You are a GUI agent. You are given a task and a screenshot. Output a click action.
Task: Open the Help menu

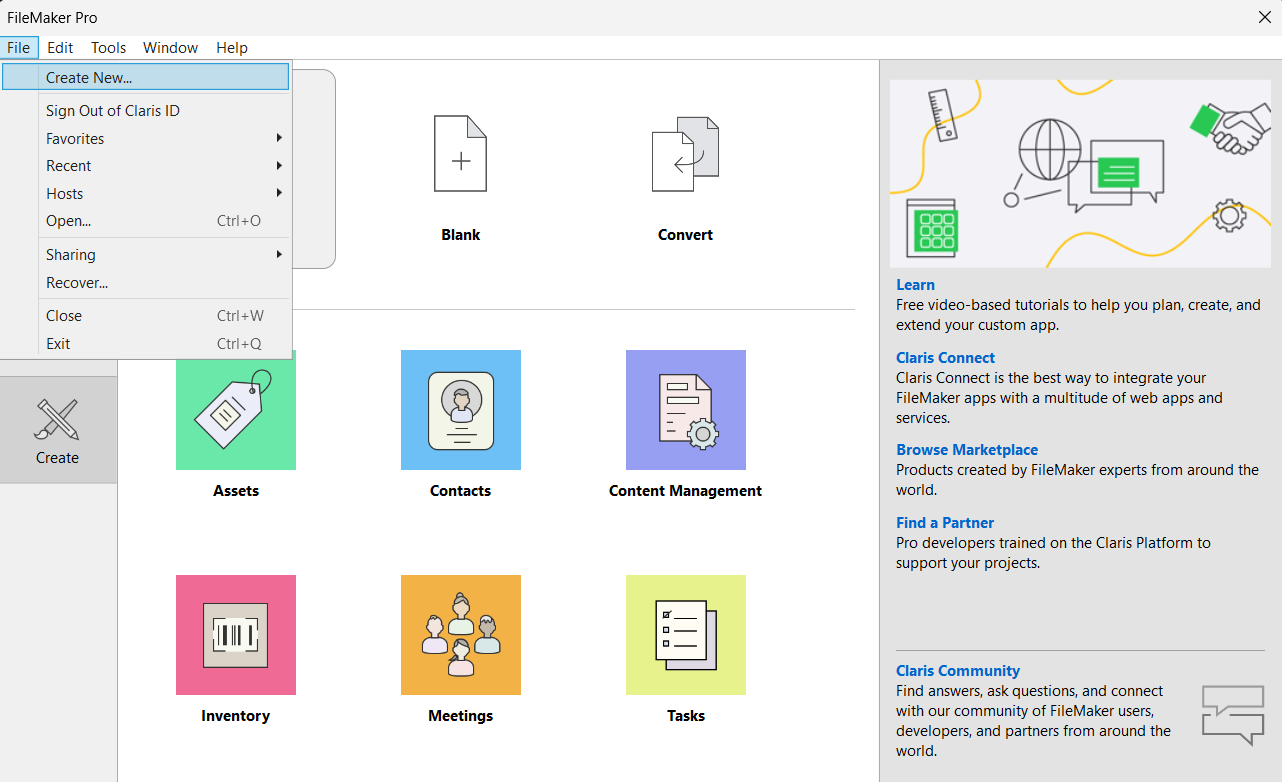coord(232,47)
